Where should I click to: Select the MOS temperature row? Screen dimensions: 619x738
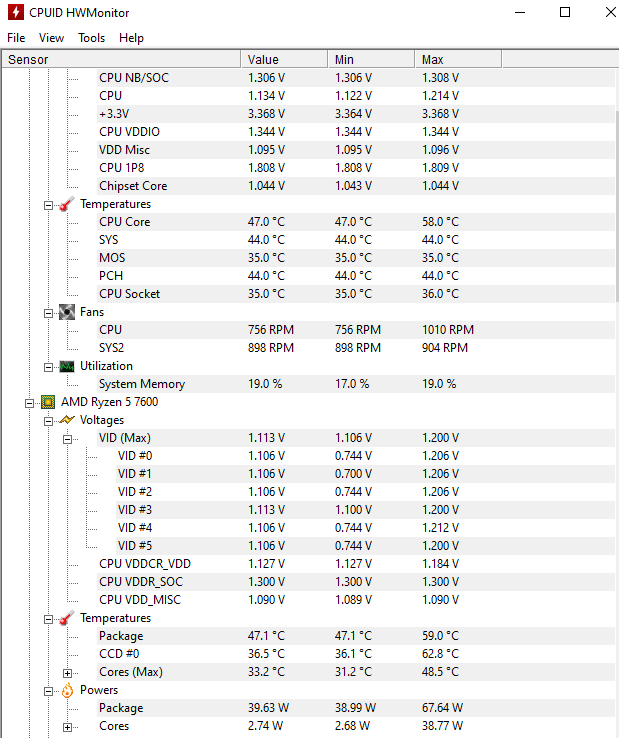point(356,258)
